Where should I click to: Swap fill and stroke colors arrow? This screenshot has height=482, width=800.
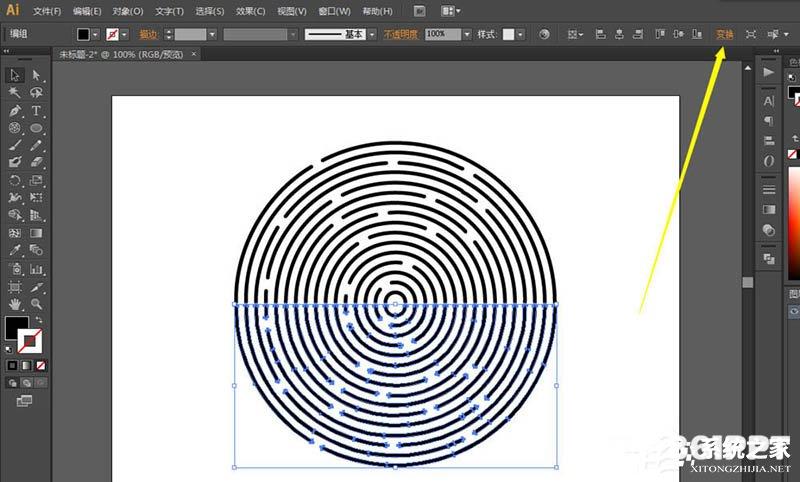(39, 320)
